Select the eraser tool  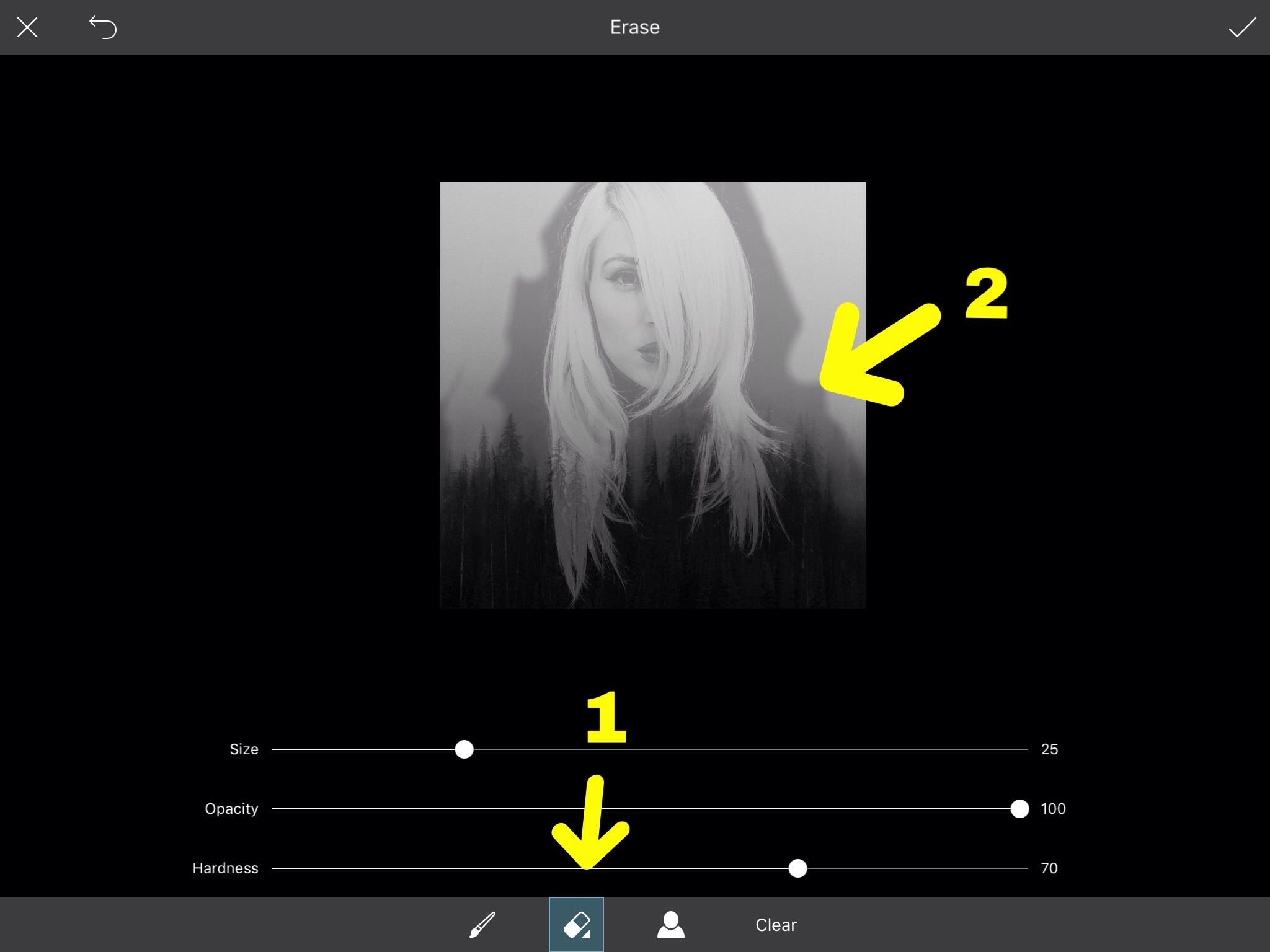pos(577,925)
